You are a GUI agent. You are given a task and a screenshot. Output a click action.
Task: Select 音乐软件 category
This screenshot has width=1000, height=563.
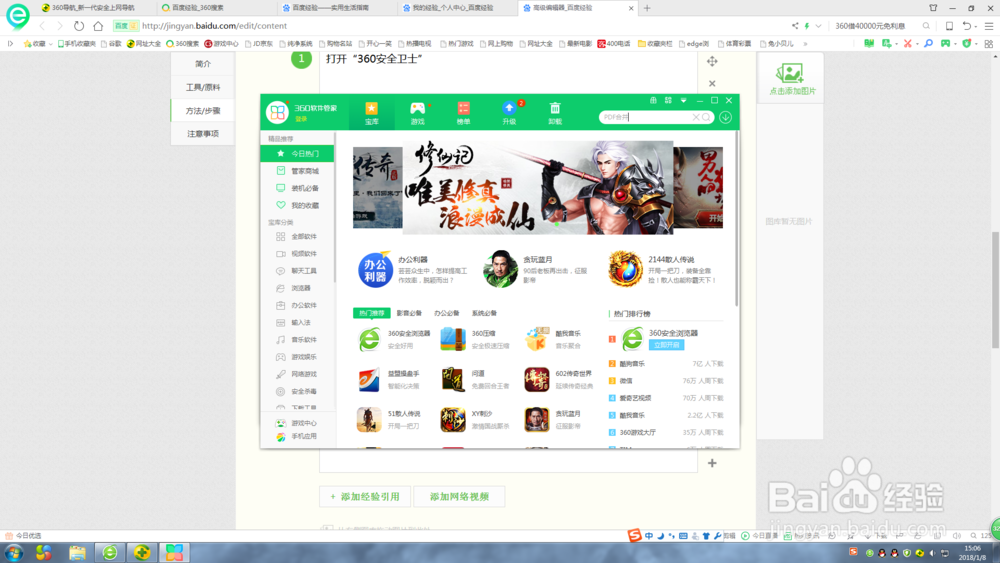click(x=297, y=340)
